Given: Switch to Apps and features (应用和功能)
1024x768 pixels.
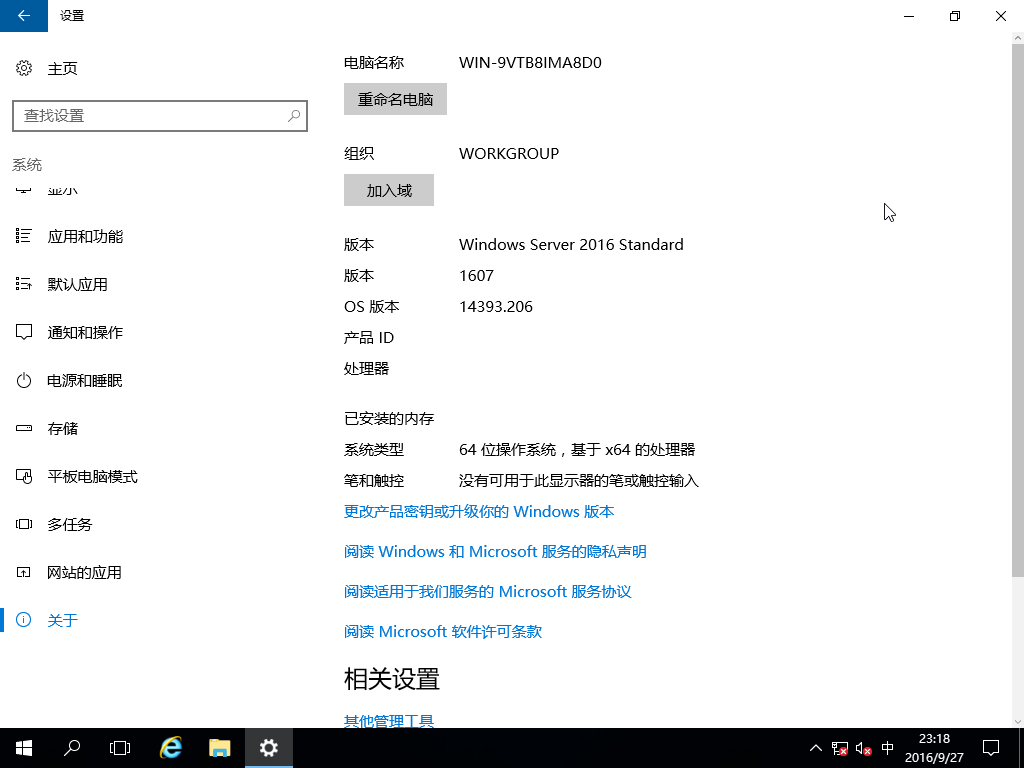Looking at the screenshot, I should 85,237.
